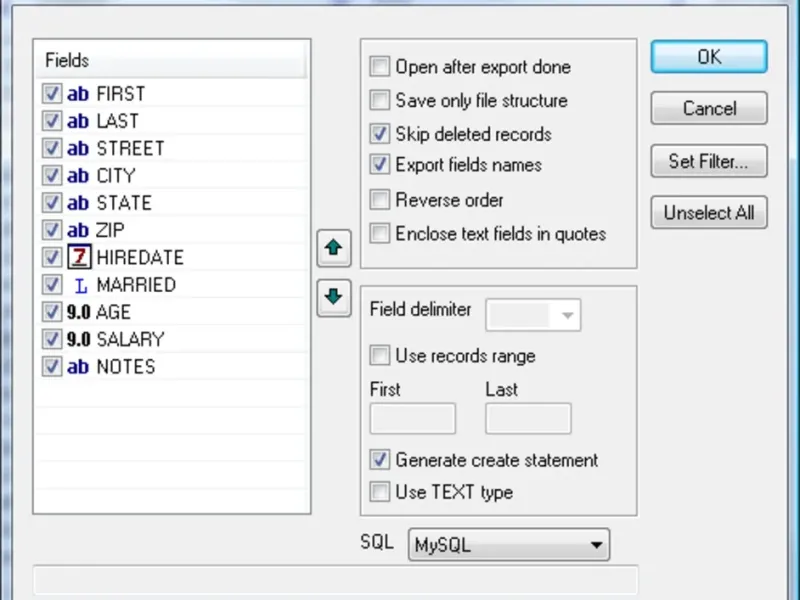Viewport: 800px width, 600px height.
Task: Uncheck the SALARY field checkbox
Action: click(52, 339)
